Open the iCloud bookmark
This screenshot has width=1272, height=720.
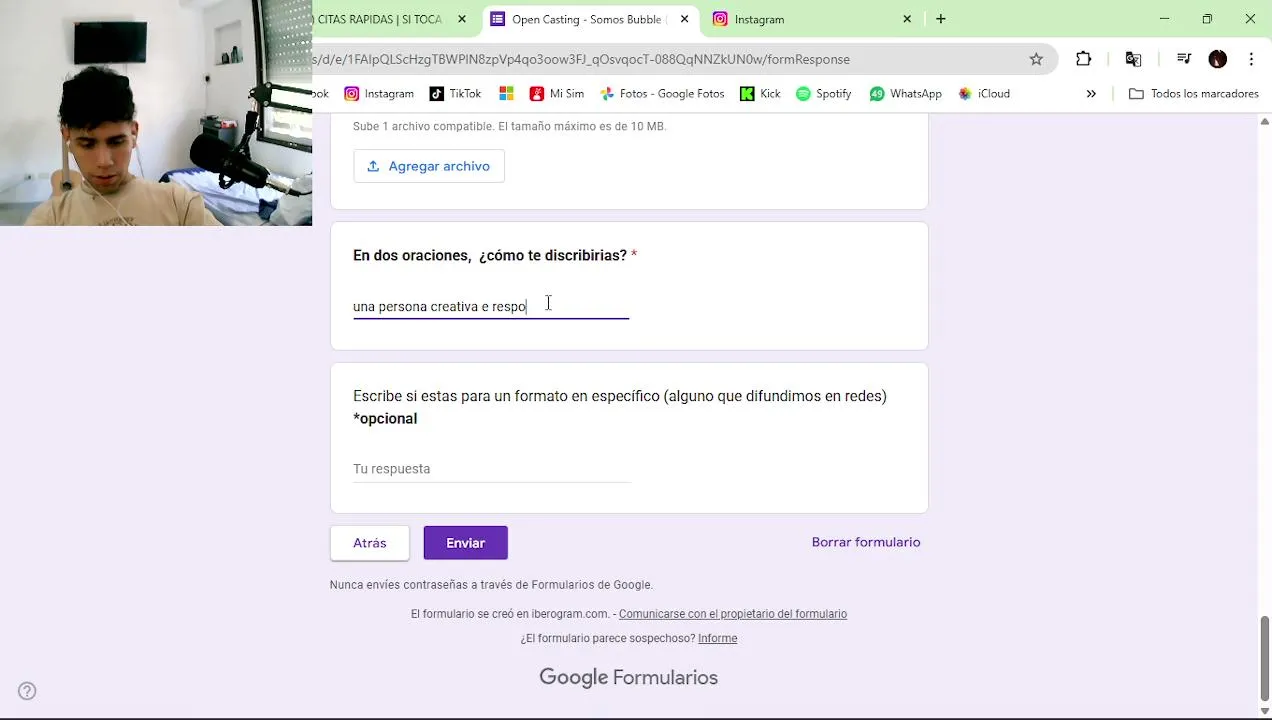(984, 93)
